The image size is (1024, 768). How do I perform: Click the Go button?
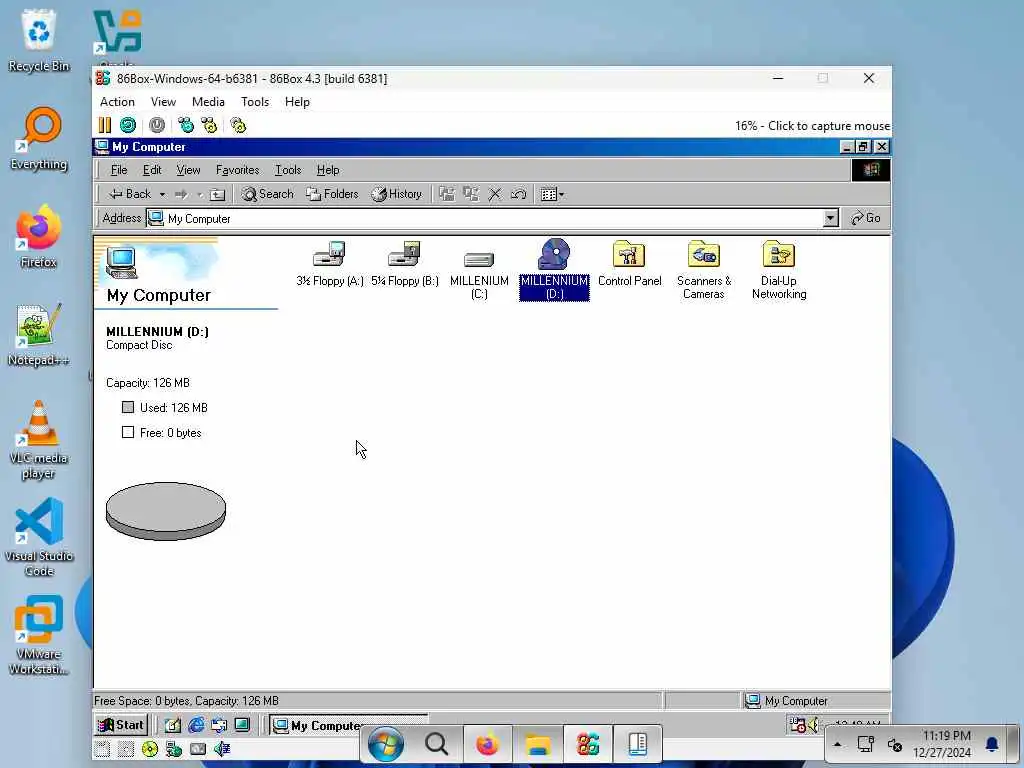pyautogui.click(x=866, y=218)
